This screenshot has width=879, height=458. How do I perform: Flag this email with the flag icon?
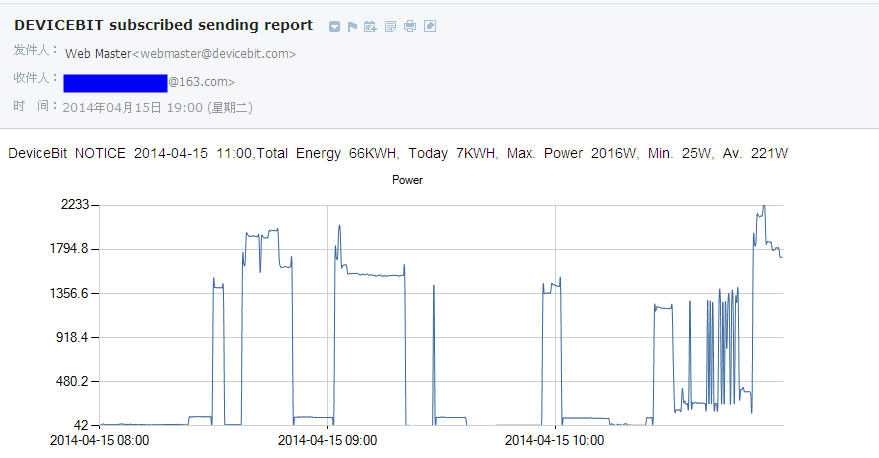pos(353,26)
